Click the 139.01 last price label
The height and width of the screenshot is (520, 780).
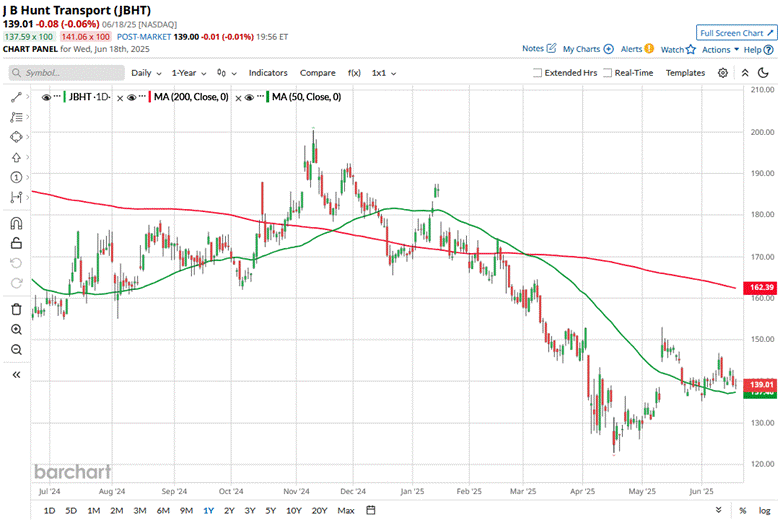pos(760,384)
